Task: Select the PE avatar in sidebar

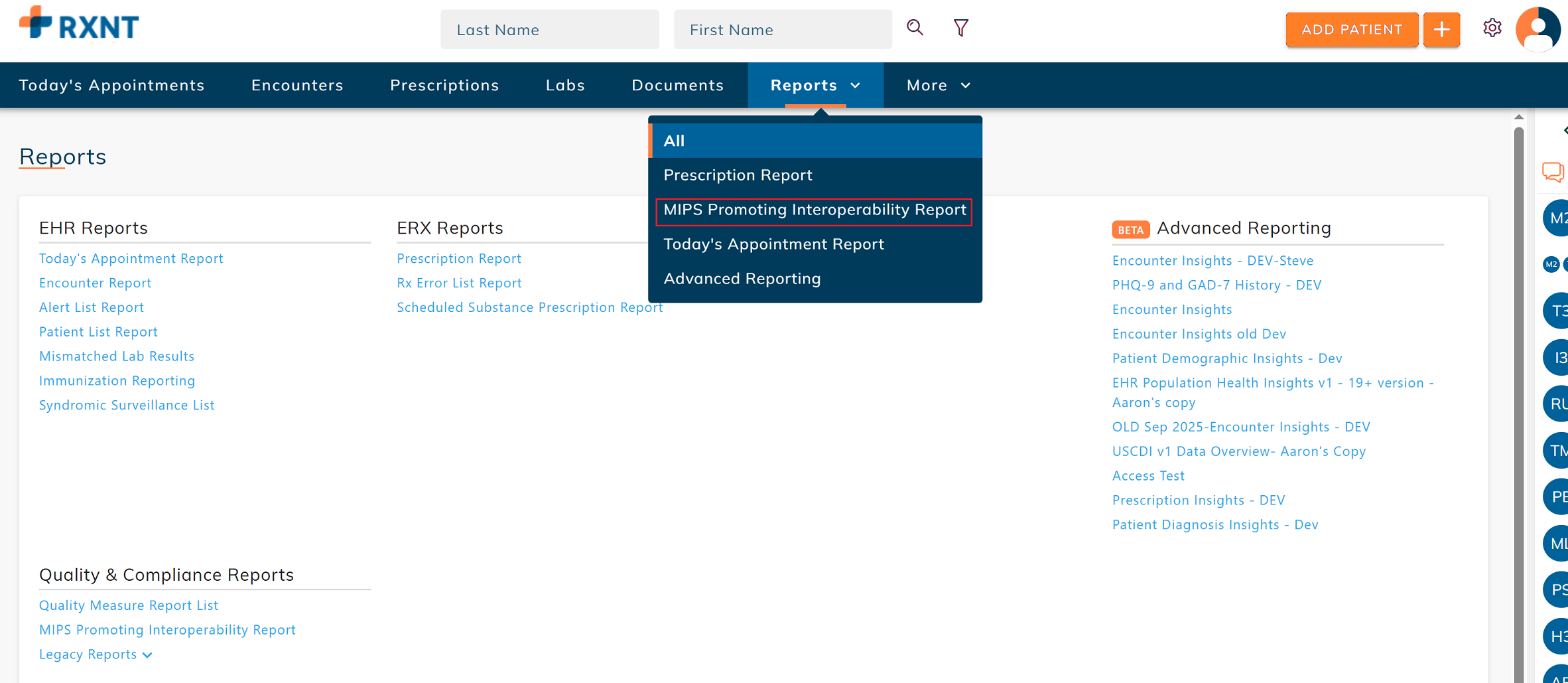Action: (x=1556, y=496)
